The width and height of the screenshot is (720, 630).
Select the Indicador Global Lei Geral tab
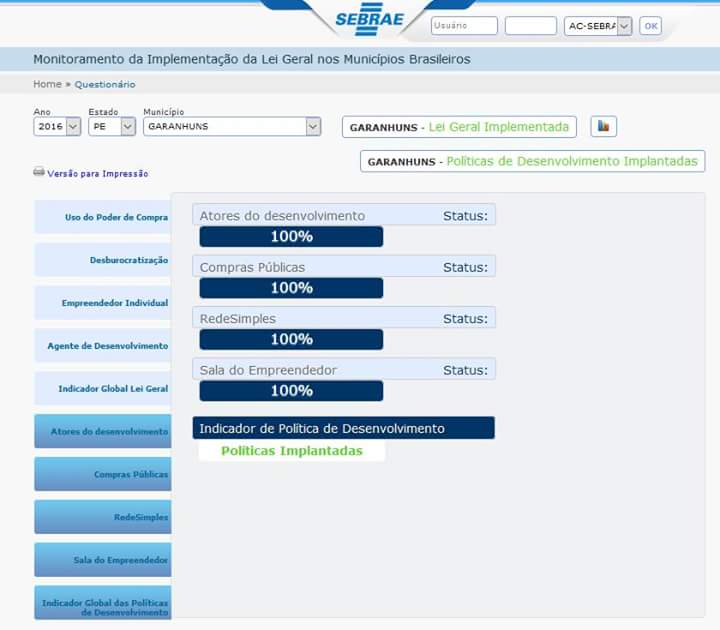coord(103,388)
